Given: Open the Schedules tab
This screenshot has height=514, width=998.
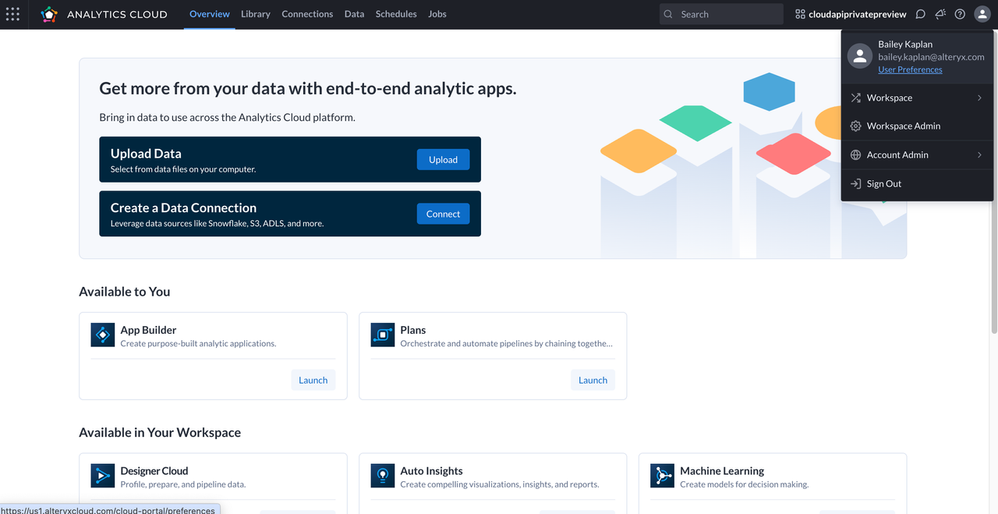Looking at the screenshot, I should pyautogui.click(x=396, y=14).
